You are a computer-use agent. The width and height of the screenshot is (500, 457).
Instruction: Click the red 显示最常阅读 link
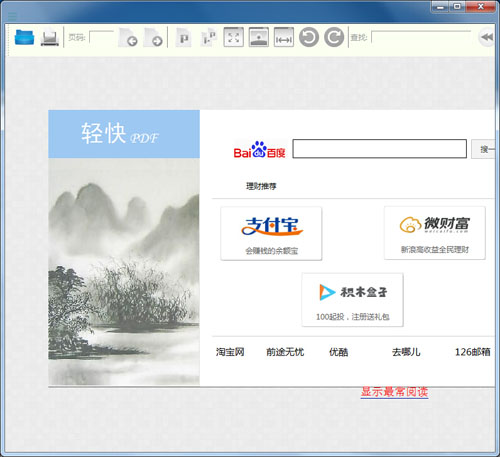394,392
